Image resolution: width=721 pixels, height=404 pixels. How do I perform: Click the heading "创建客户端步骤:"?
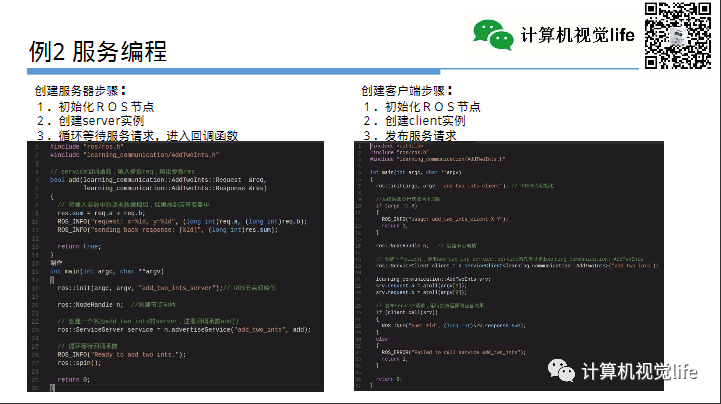click(x=406, y=91)
